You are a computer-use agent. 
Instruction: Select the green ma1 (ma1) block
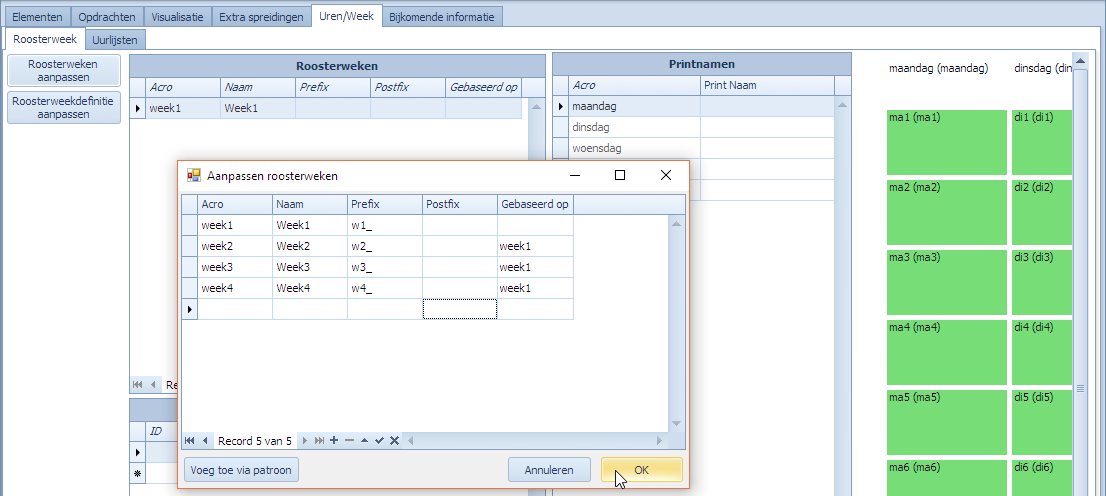(x=947, y=143)
